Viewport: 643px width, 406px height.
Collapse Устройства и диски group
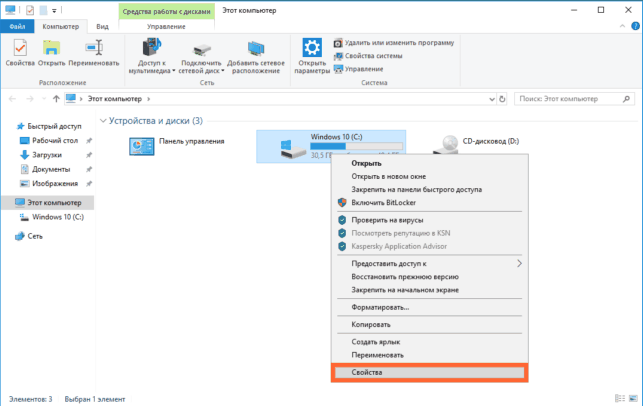click(x=103, y=121)
